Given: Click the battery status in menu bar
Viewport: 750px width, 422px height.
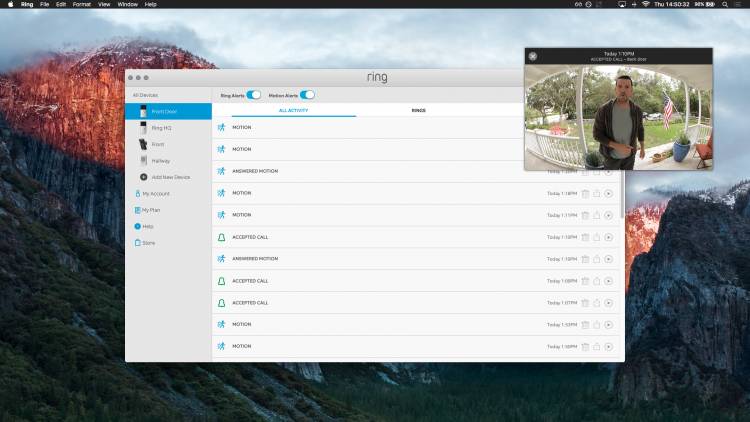Looking at the screenshot, I should [x=705, y=4].
